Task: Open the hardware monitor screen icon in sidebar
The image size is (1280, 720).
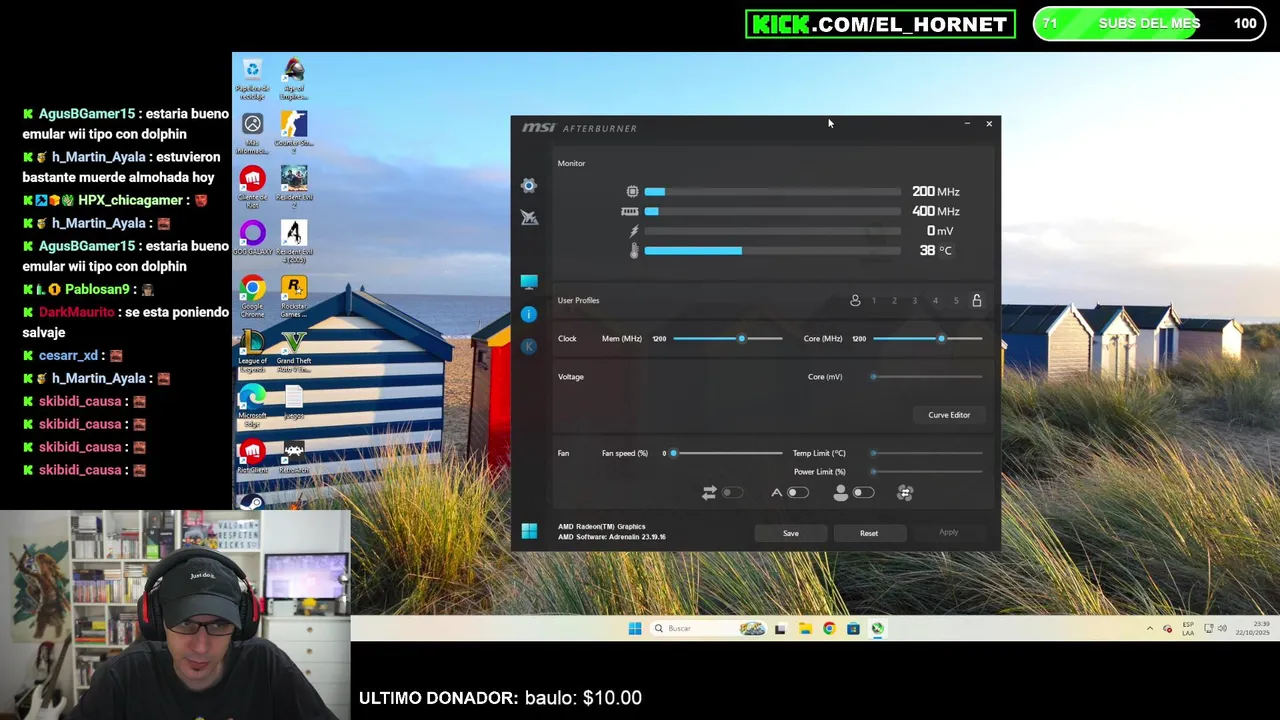Action: [529, 282]
